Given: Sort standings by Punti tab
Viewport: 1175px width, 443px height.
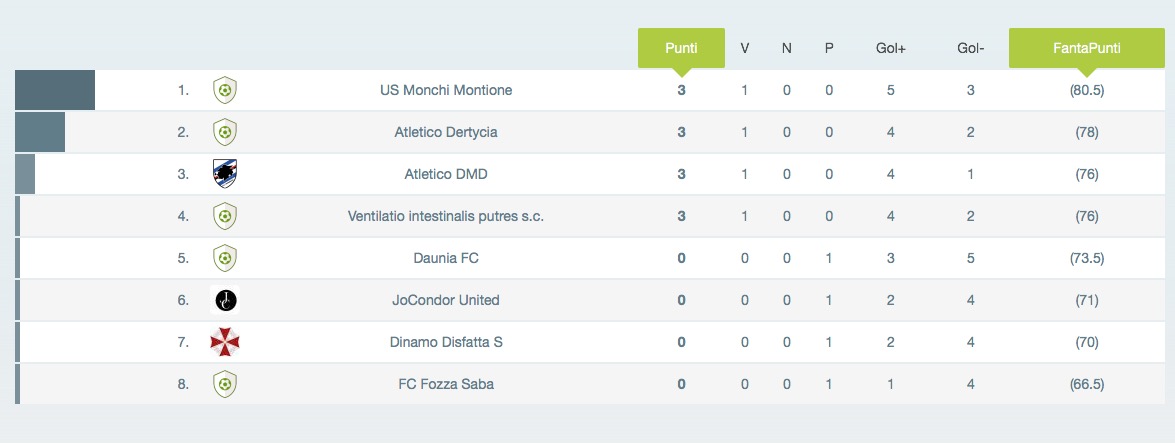Looking at the screenshot, I should [681, 48].
